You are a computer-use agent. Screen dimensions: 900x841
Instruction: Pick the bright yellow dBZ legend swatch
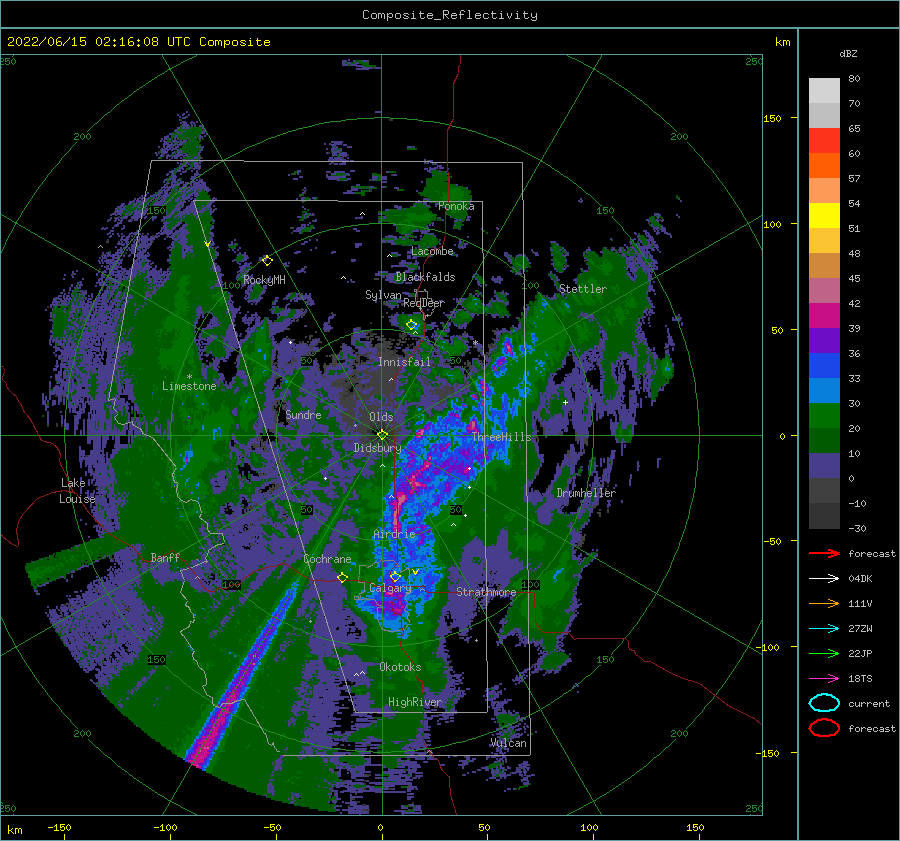coord(824,216)
